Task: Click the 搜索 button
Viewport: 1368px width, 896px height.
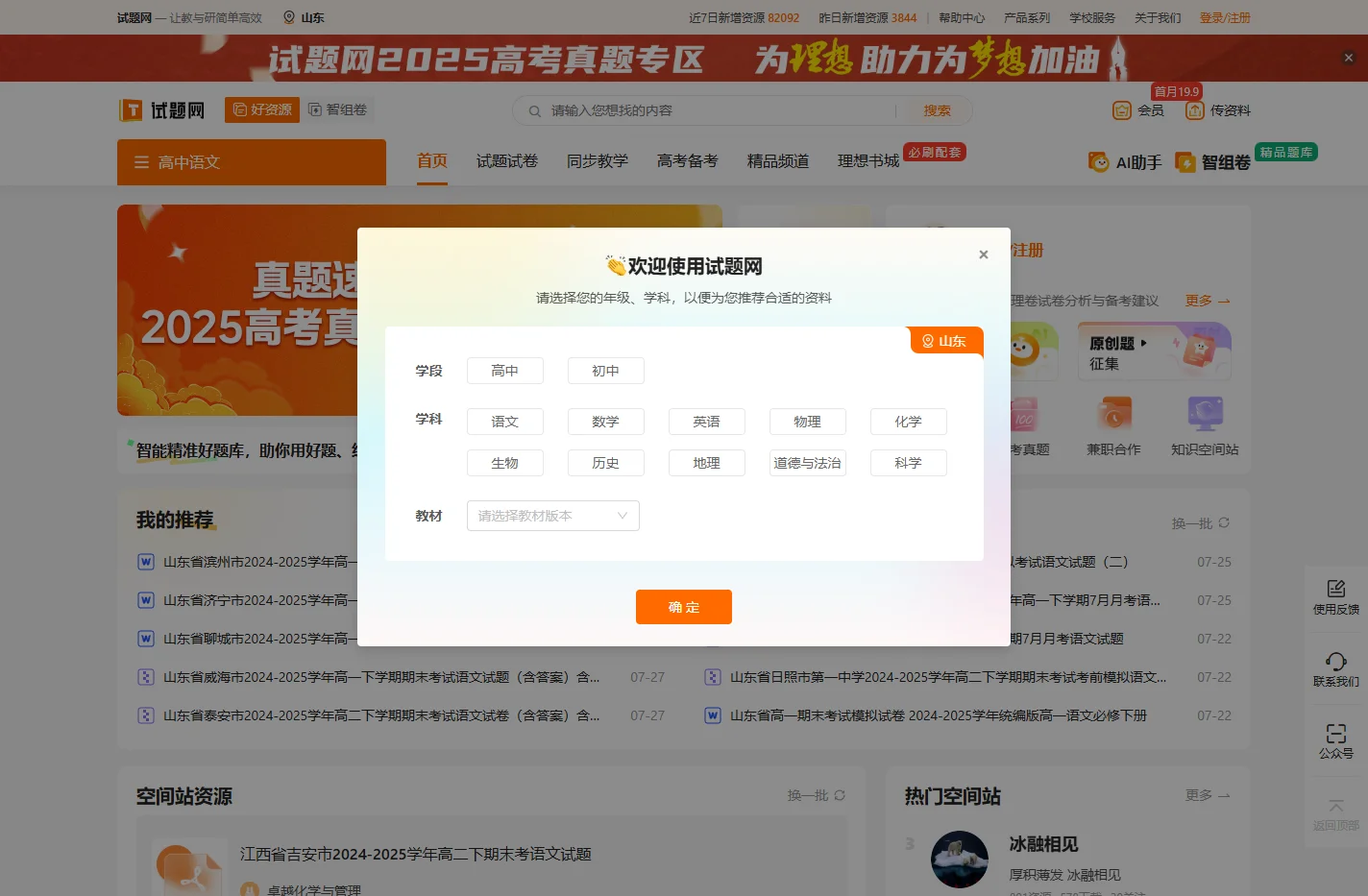Action: point(937,110)
